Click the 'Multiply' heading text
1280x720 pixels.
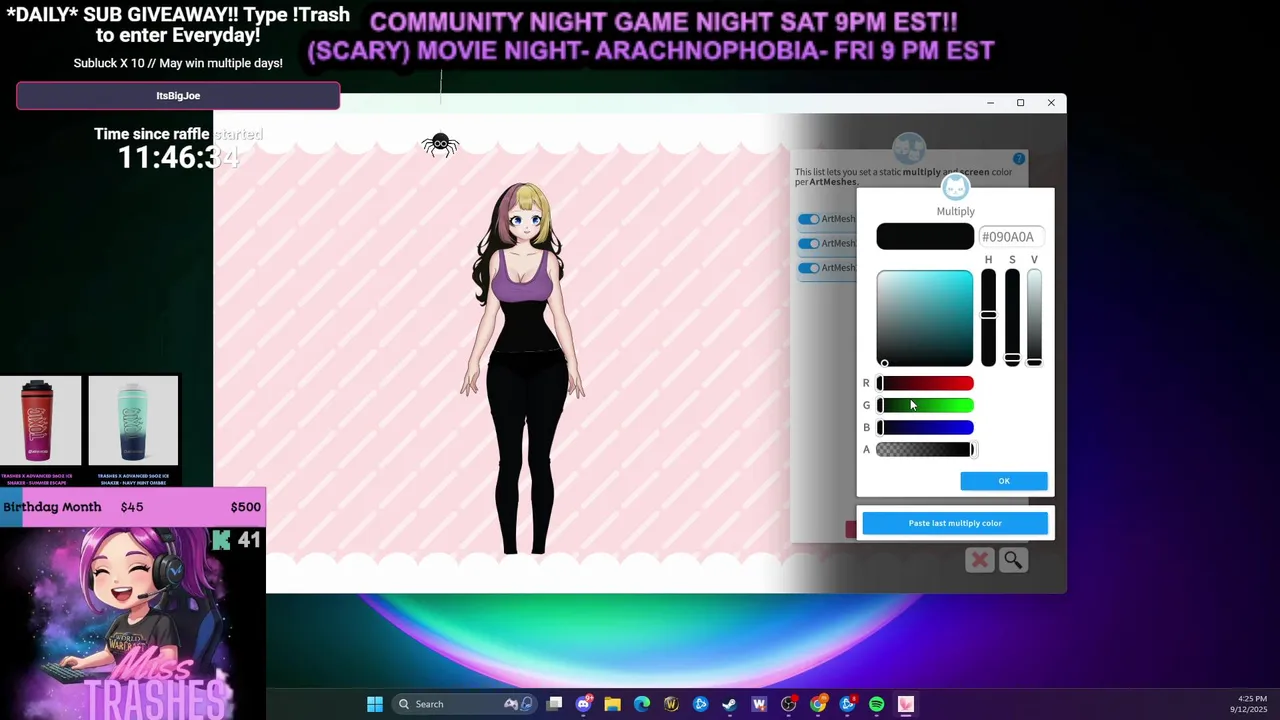[x=955, y=212]
